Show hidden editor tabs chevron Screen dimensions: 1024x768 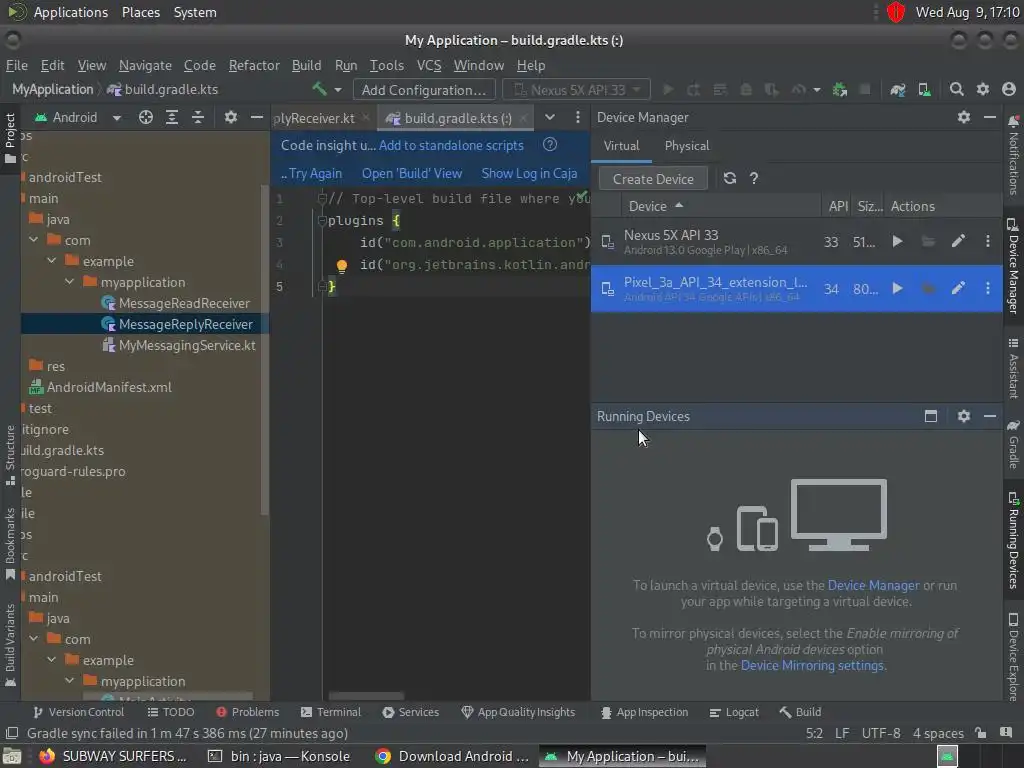click(x=550, y=117)
